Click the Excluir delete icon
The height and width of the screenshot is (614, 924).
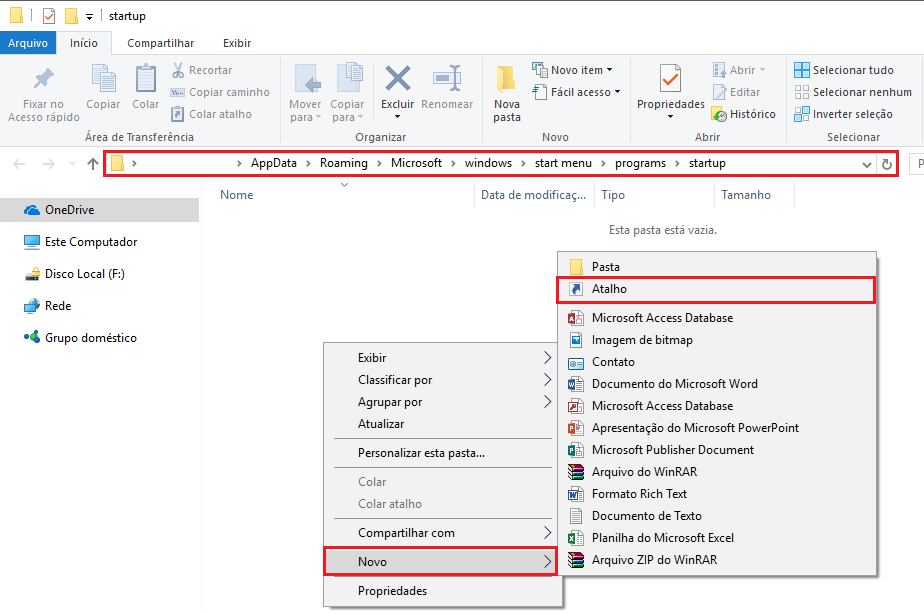click(398, 79)
